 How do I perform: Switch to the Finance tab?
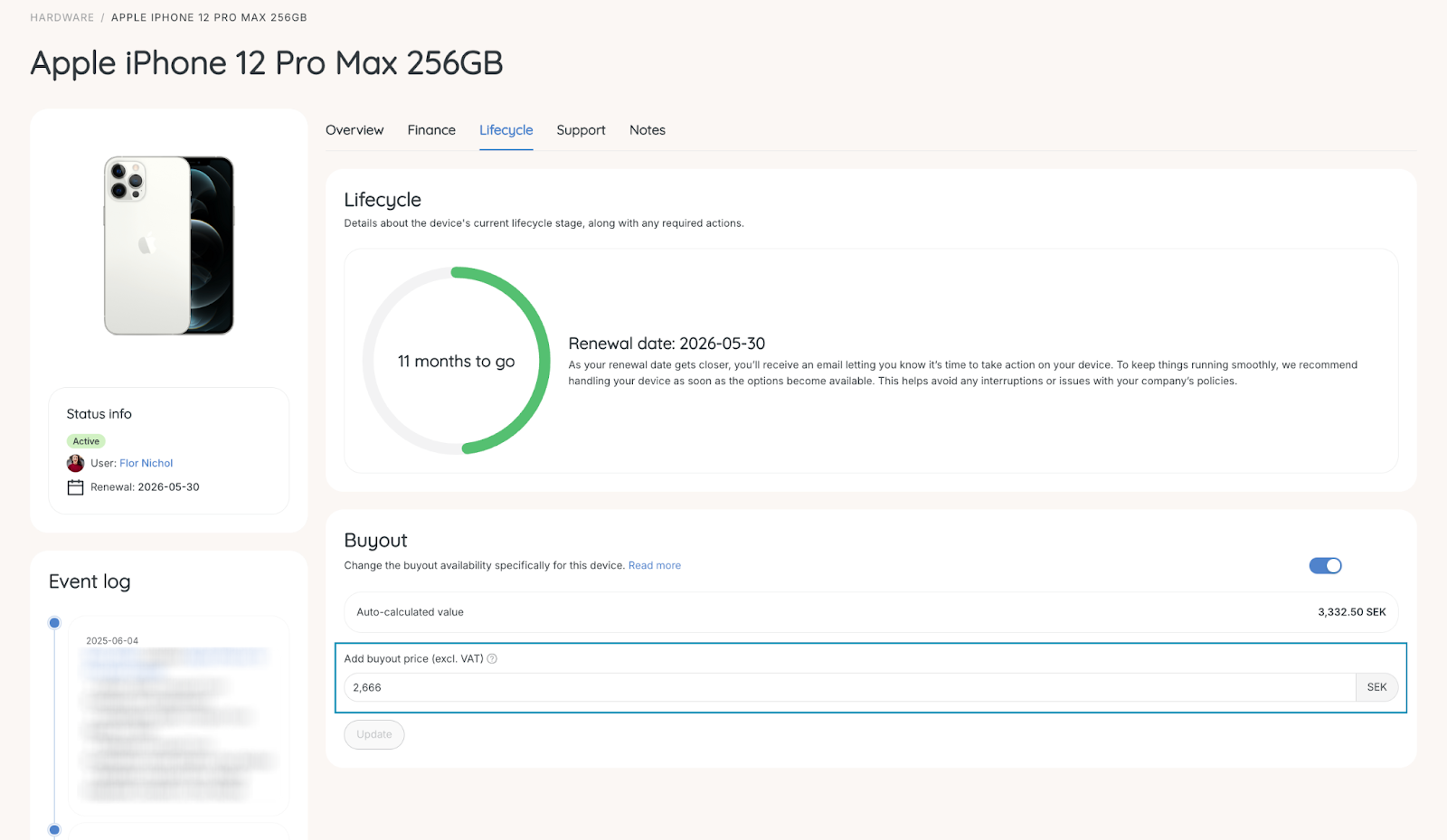[x=431, y=130]
